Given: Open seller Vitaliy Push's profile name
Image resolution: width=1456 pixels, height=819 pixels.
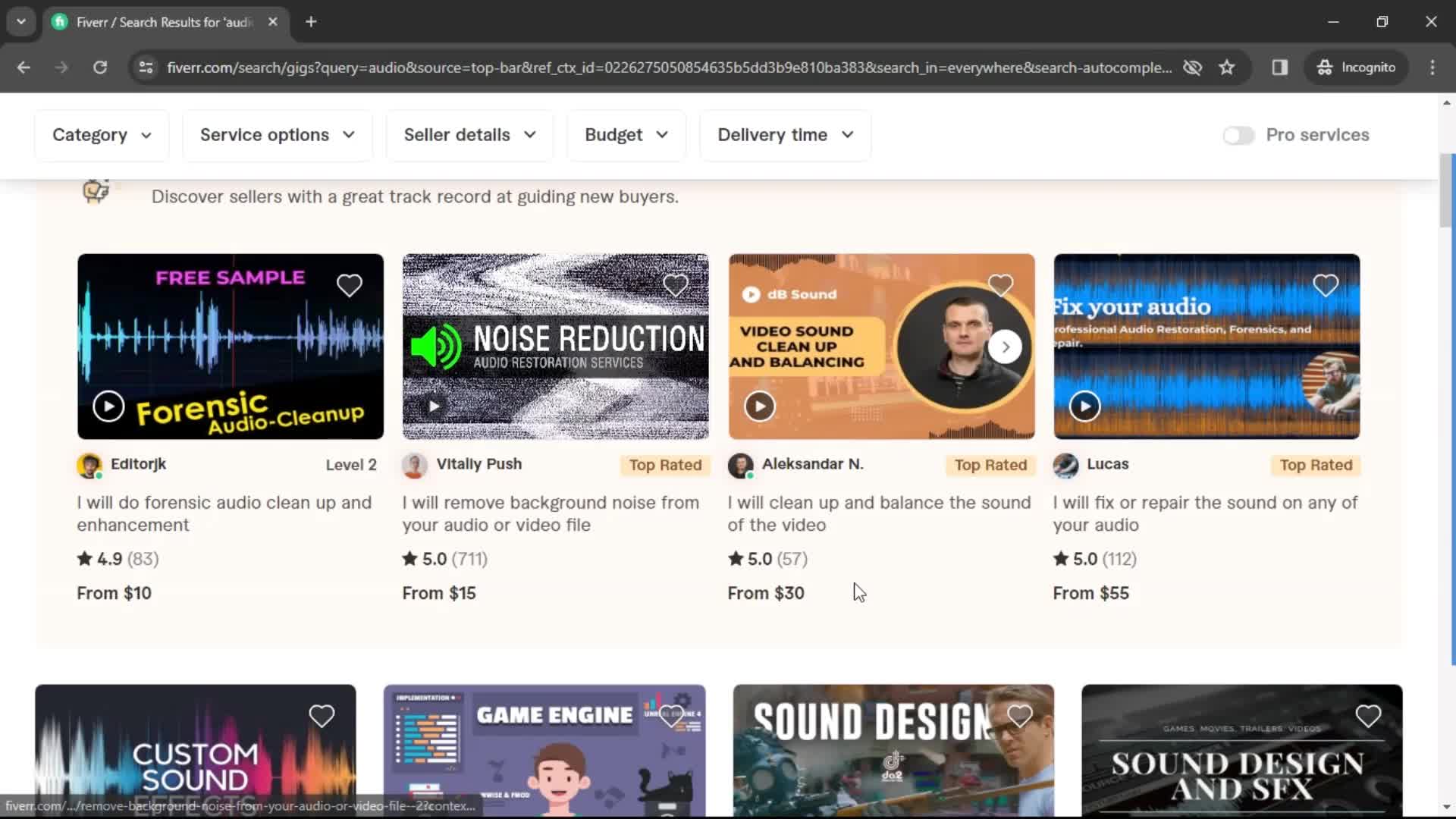Looking at the screenshot, I should tap(479, 464).
